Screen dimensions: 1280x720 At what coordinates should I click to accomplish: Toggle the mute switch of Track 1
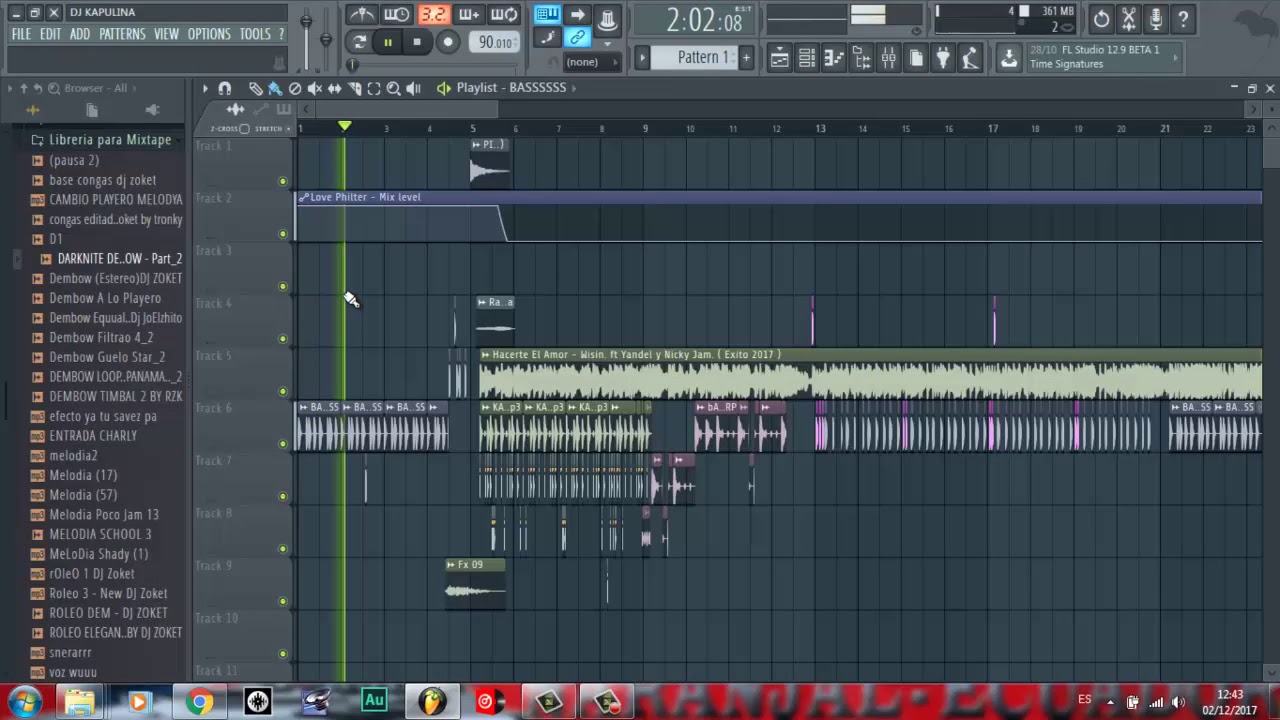283,181
